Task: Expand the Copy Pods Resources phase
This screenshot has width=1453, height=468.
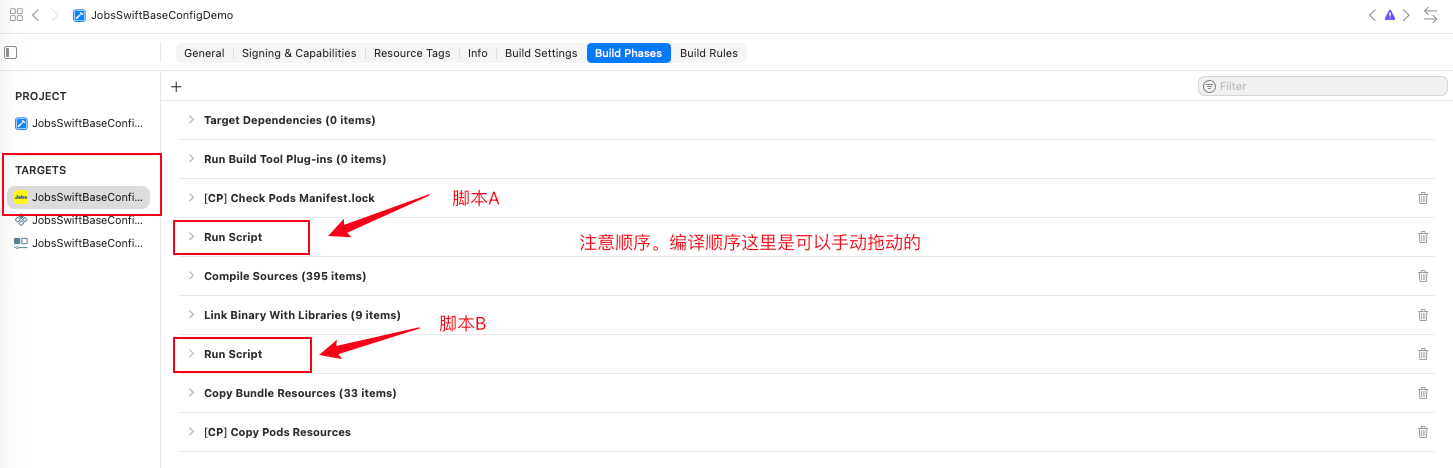Action: tap(191, 432)
